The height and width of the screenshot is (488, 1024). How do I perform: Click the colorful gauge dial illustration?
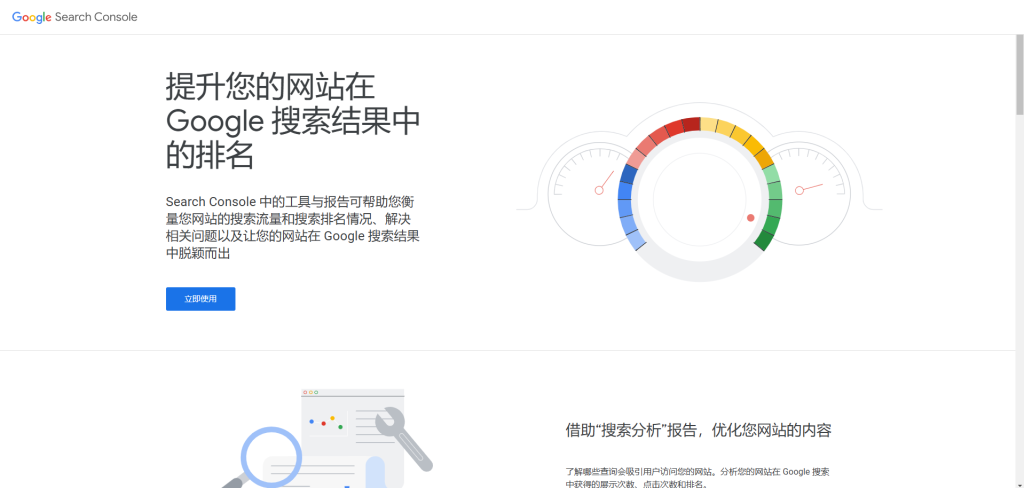point(699,191)
